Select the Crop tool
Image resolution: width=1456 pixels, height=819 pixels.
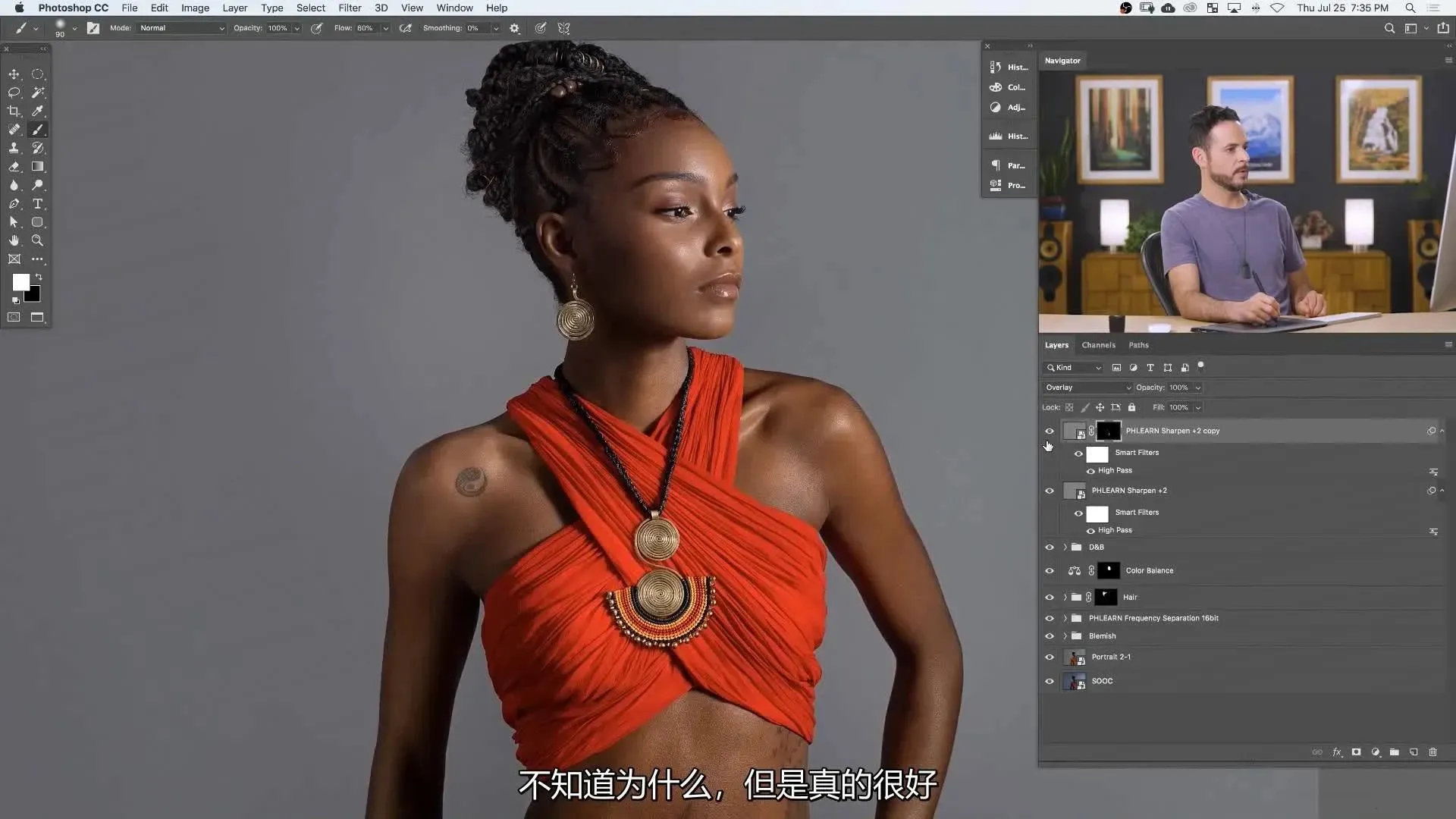click(14, 111)
